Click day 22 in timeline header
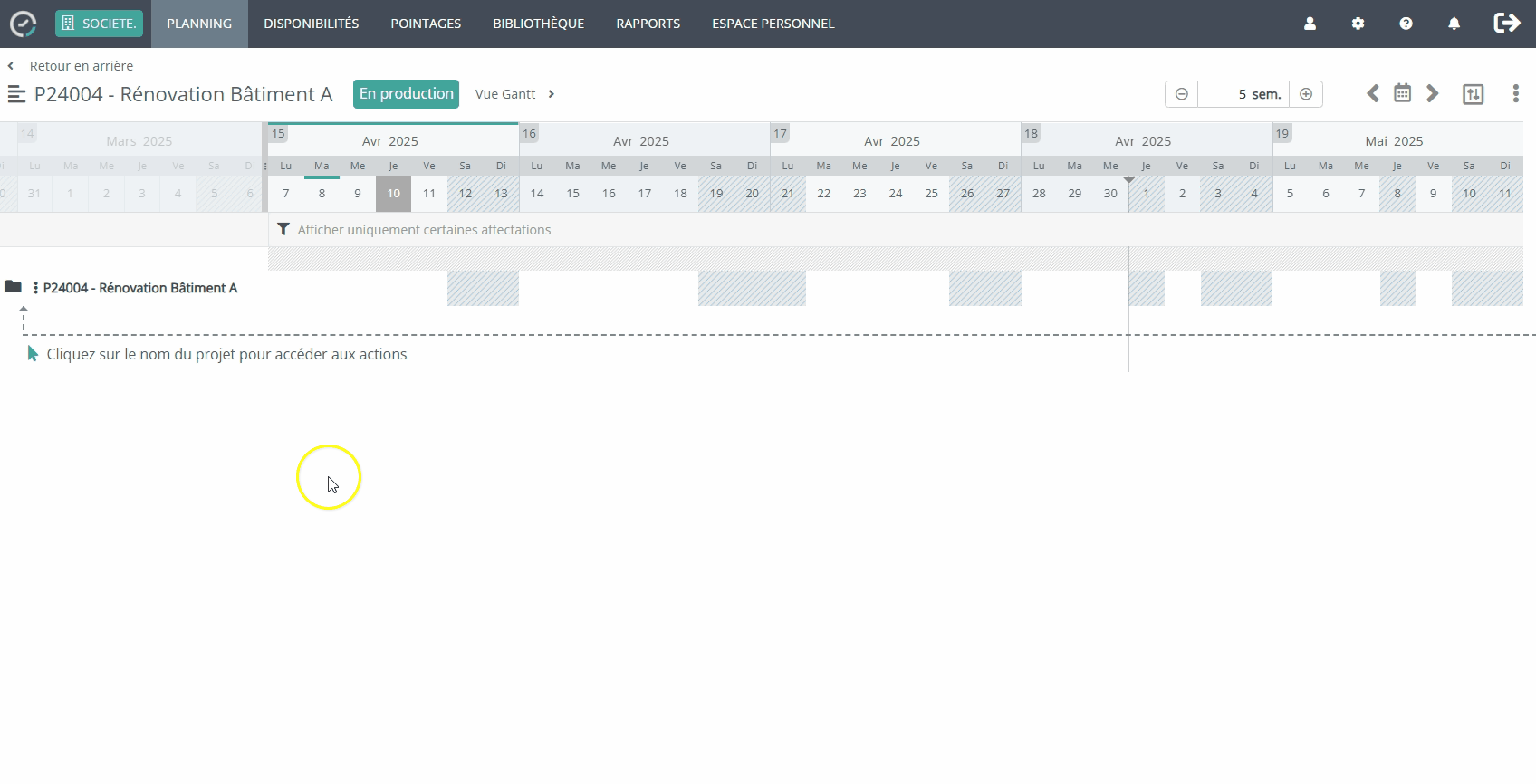1536x784 pixels. tap(823, 194)
